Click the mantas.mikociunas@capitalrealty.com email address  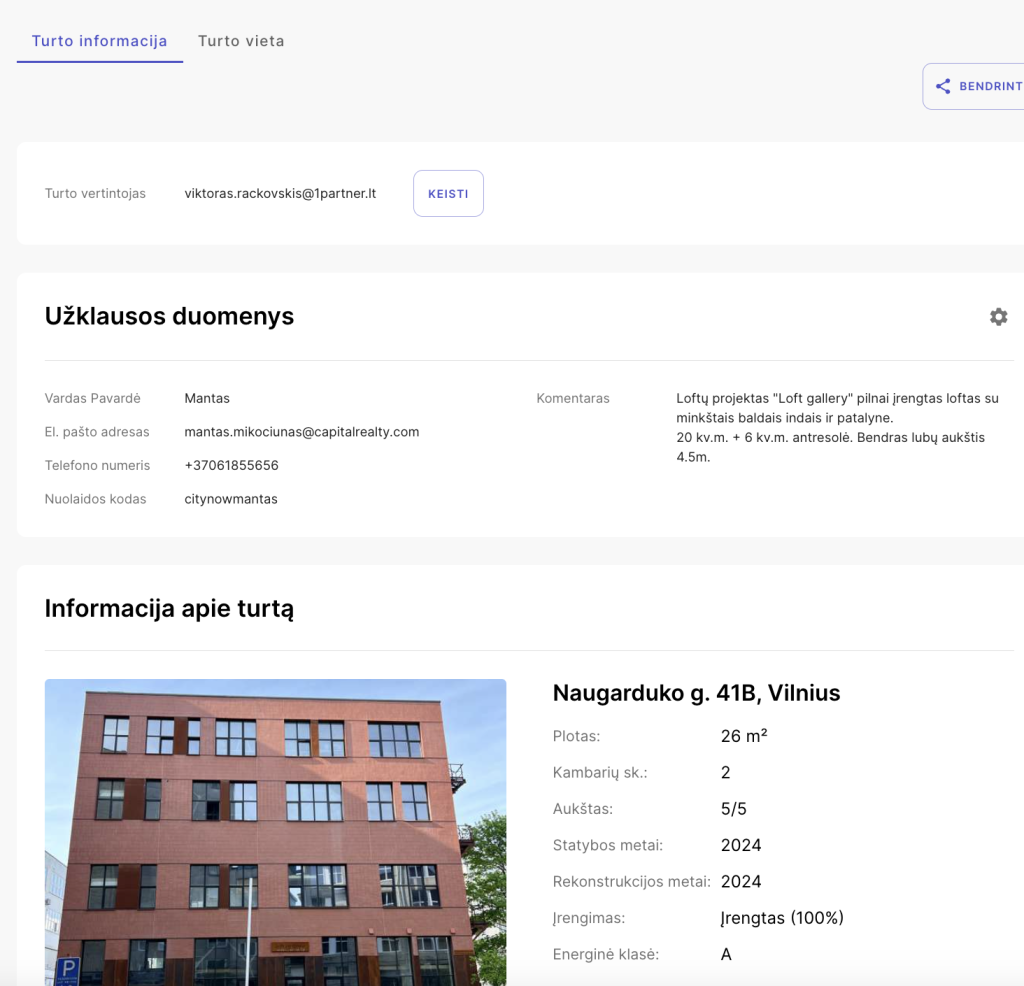[x=301, y=432]
